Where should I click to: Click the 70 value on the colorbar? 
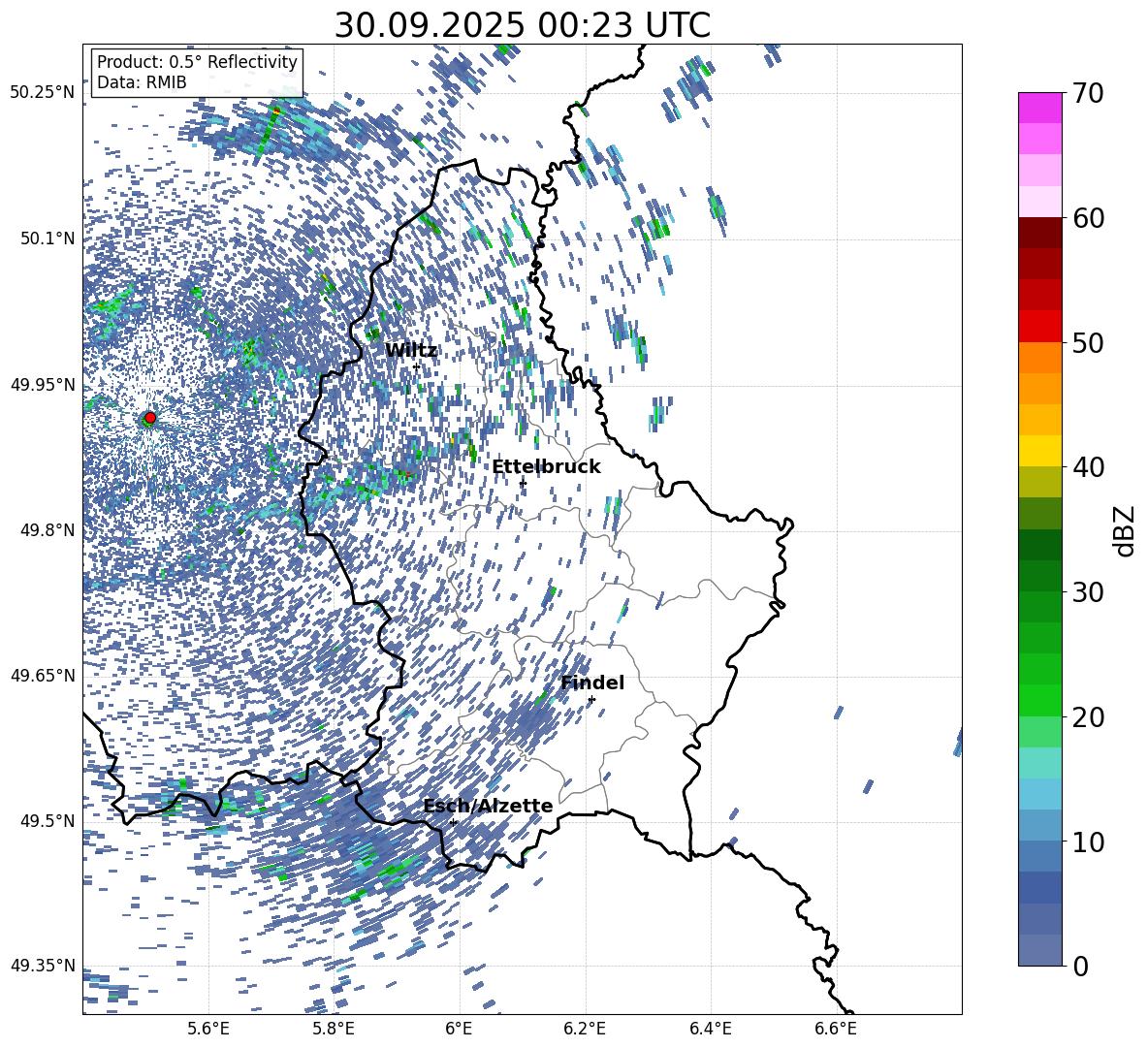click(x=1087, y=94)
